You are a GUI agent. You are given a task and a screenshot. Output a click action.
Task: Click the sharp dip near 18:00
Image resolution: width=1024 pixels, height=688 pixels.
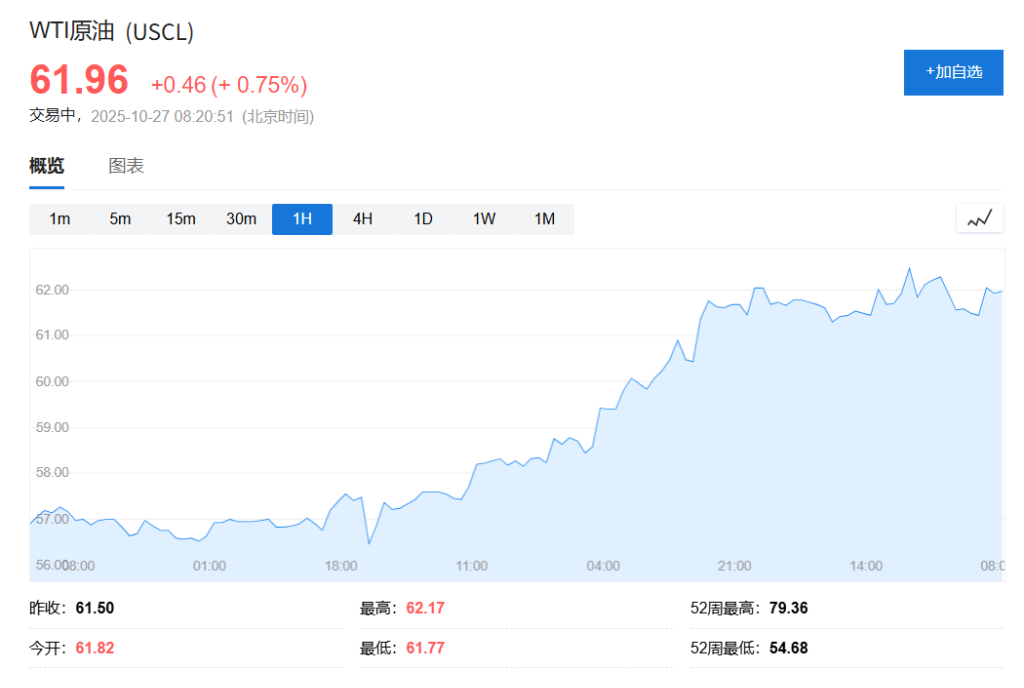pyautogui.click(x=369, y=543)
